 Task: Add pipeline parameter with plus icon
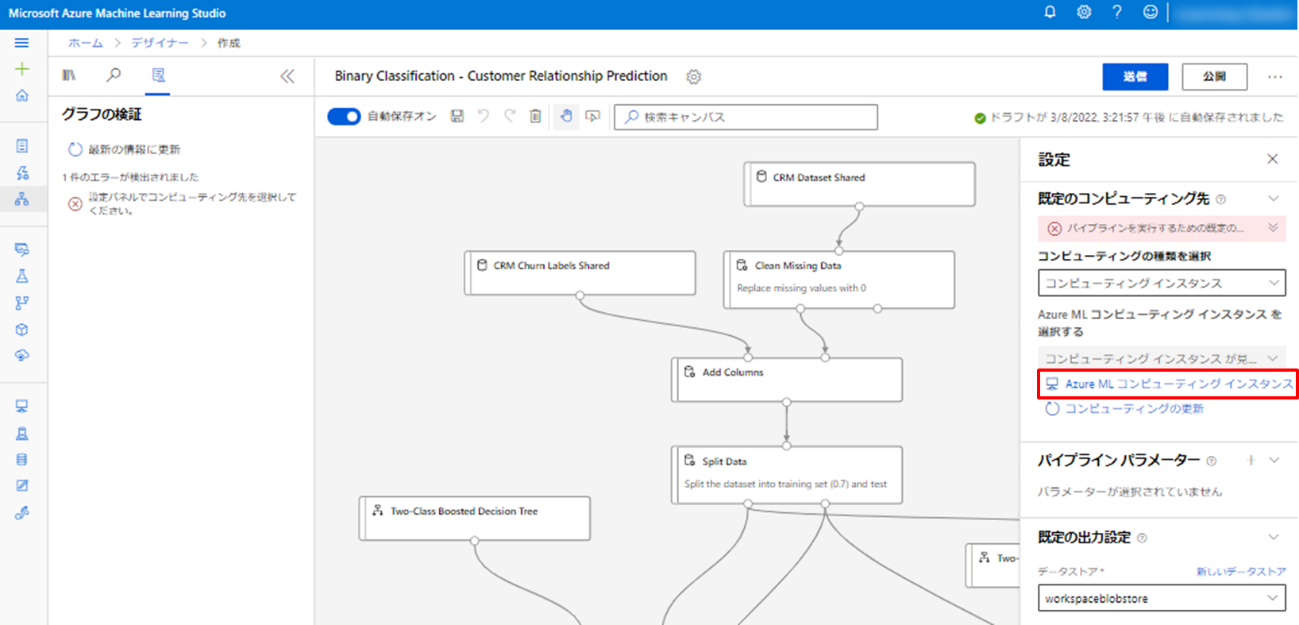[x=1249, y=460]
